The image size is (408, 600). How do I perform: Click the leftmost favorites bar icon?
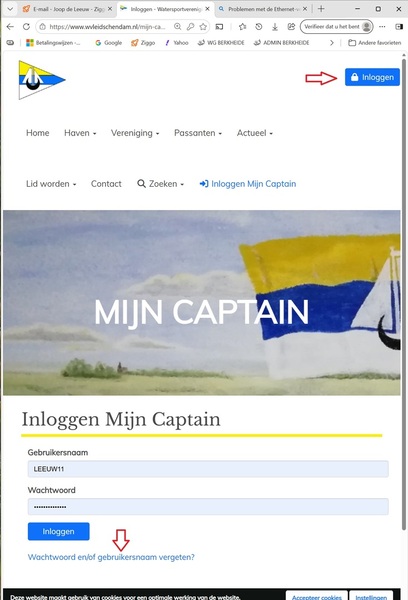pos(10,42)
